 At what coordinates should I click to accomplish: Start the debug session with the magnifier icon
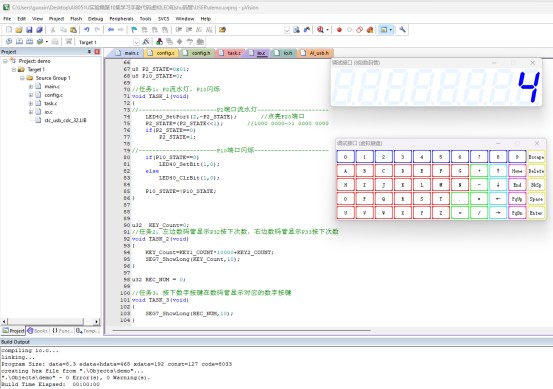[x=320, y=30]
